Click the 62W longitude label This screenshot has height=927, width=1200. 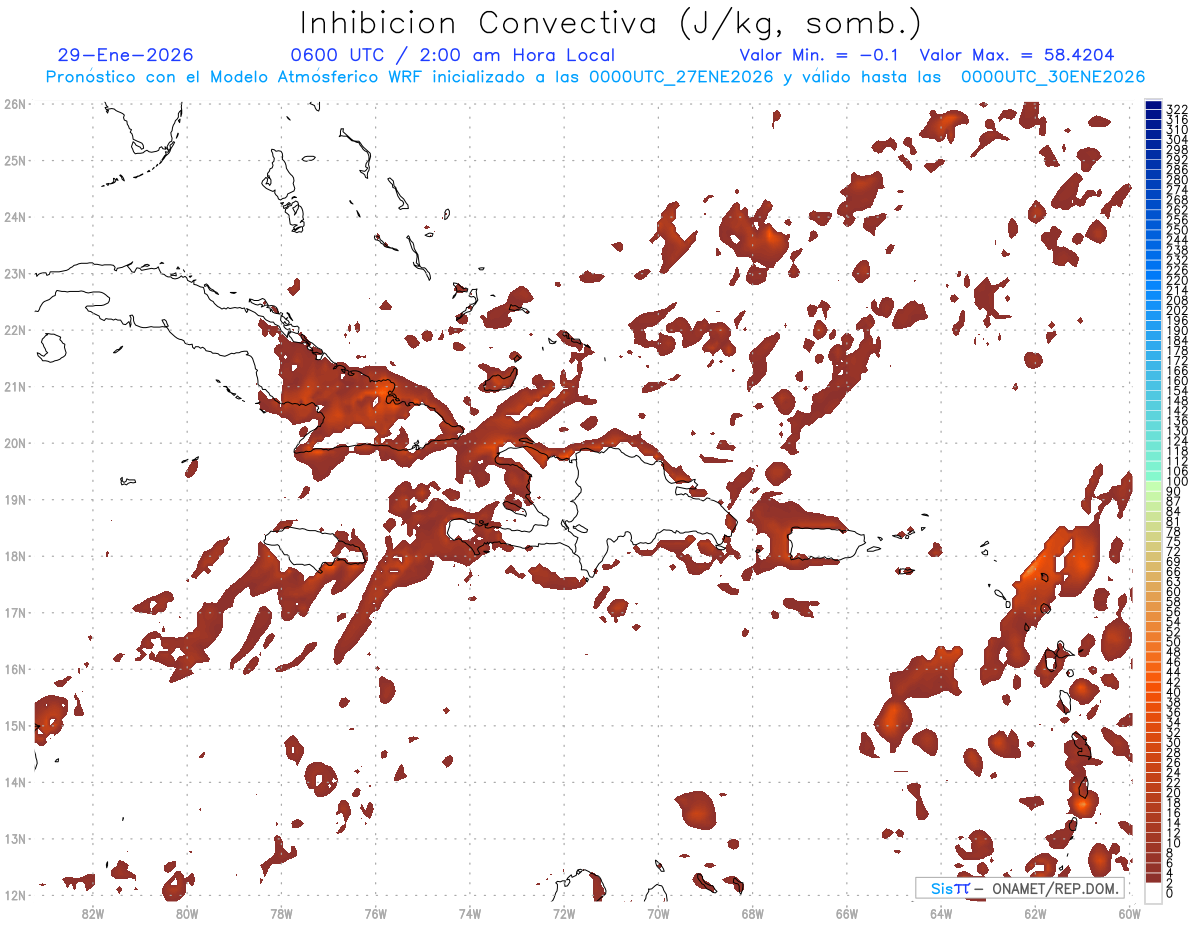pos(1035,913)
